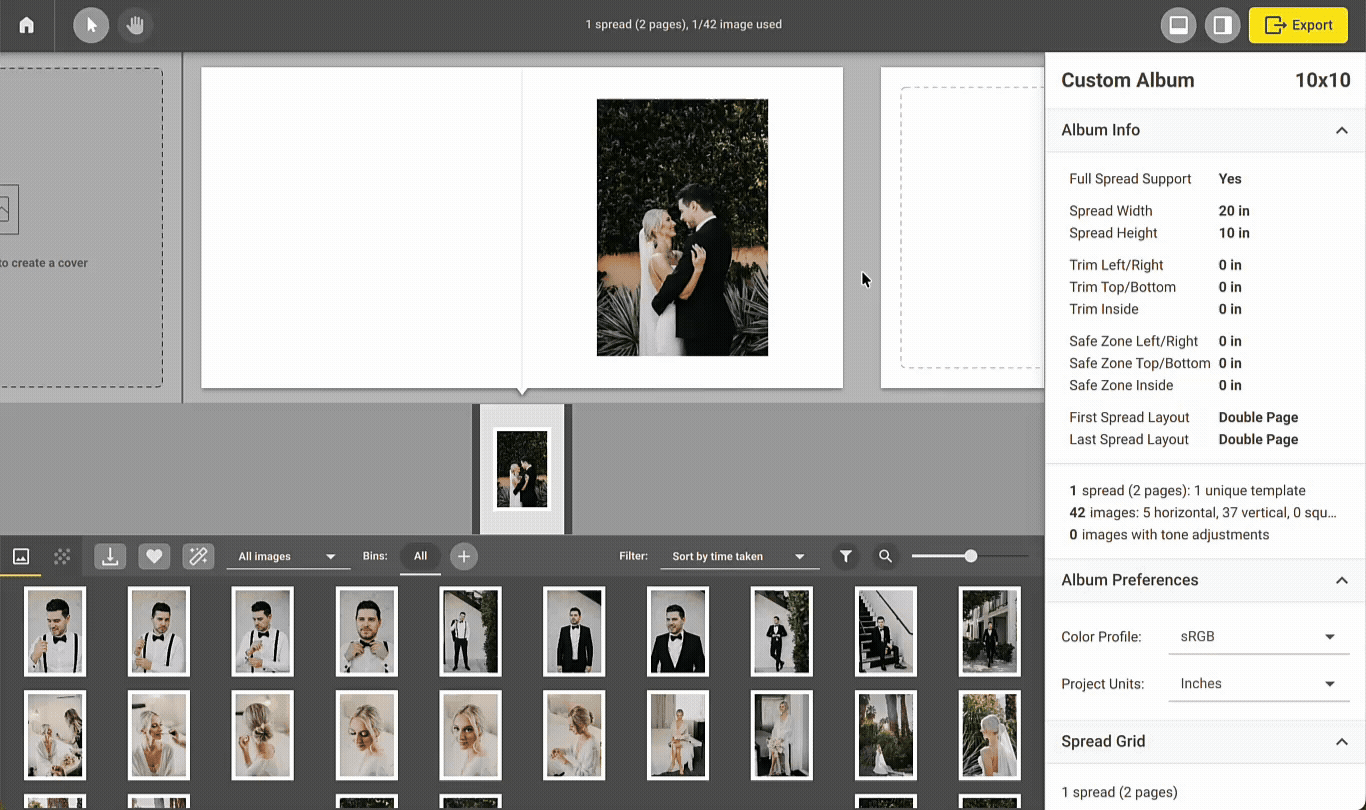The image size is (1366, 810).
Task: Select the spread thumbnail in the filmstrip
Action: click(522, 469)
